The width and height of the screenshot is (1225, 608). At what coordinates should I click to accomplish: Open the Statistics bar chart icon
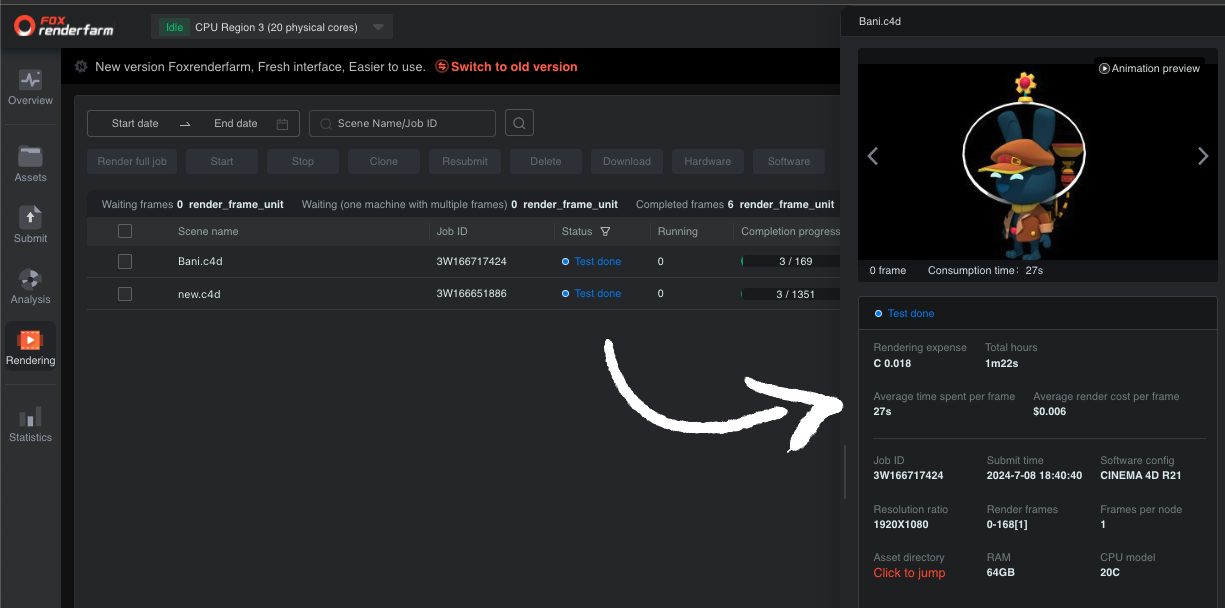click(x=30, y=417)
